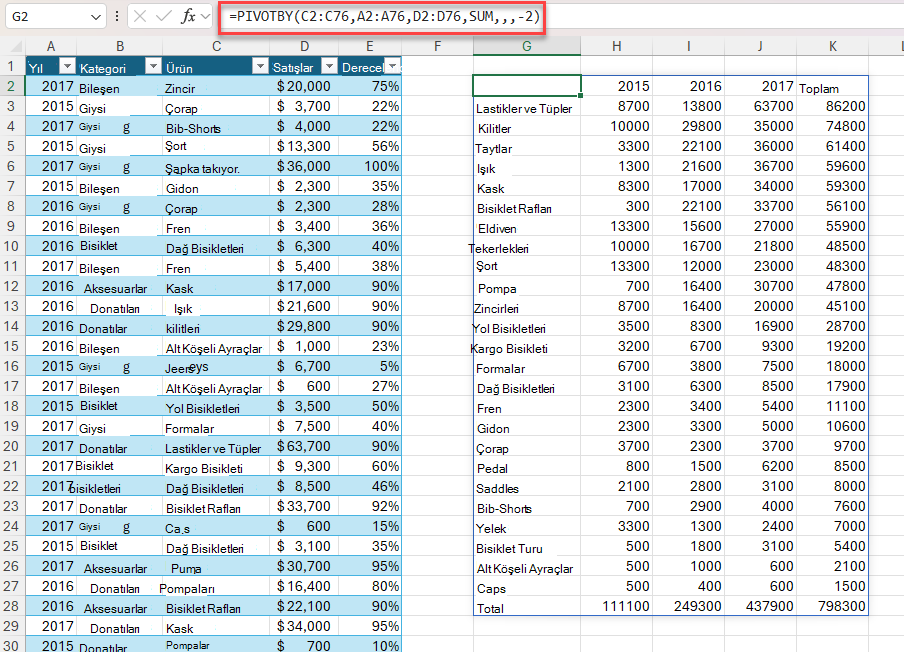
Task: Click the Cancel X formula icon
Action: tap(140, 16)
